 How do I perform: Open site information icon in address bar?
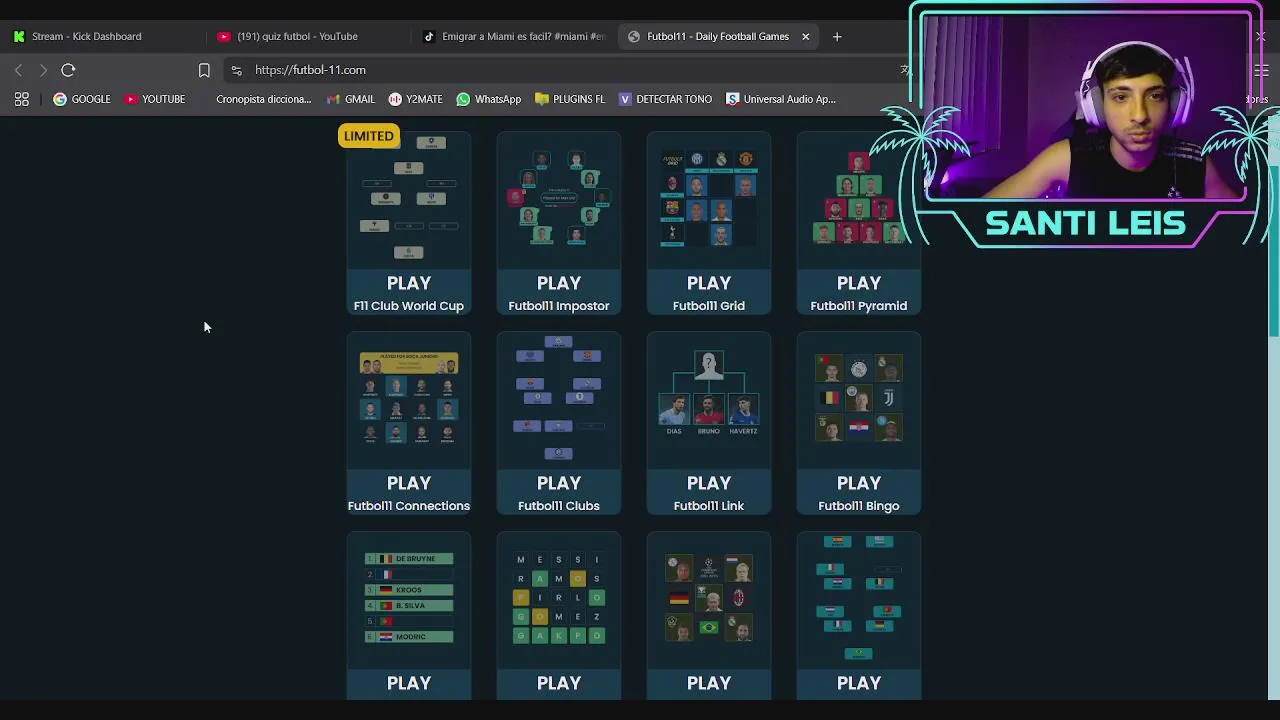(236, 70)
